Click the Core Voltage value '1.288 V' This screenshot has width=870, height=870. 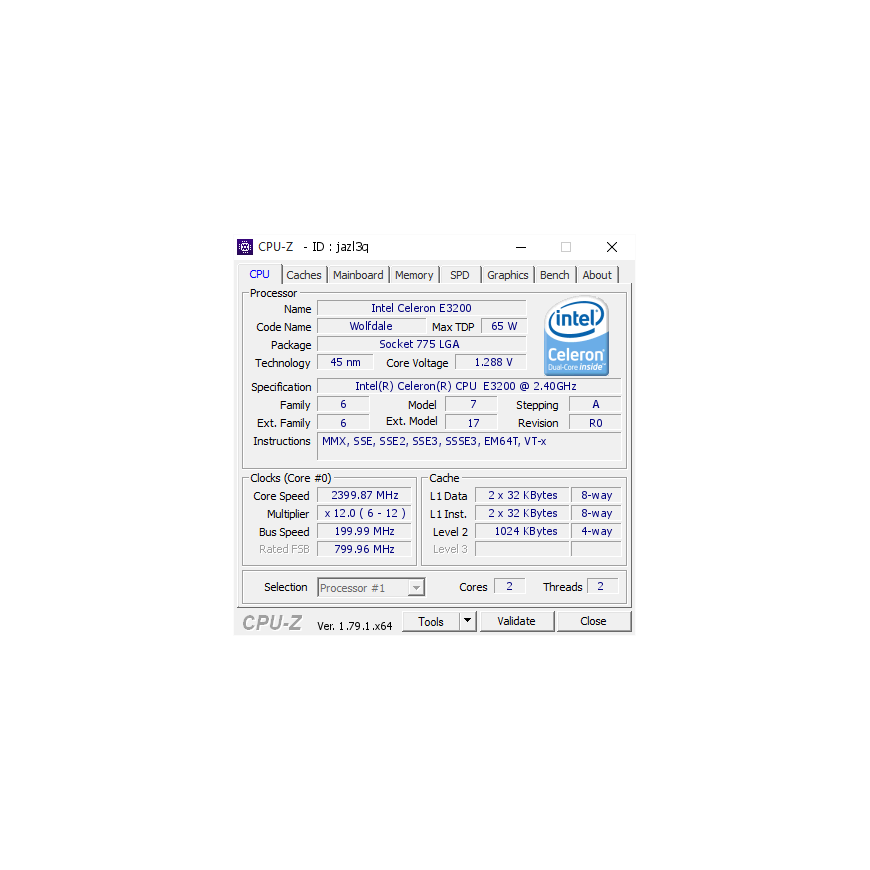(493, 362)
